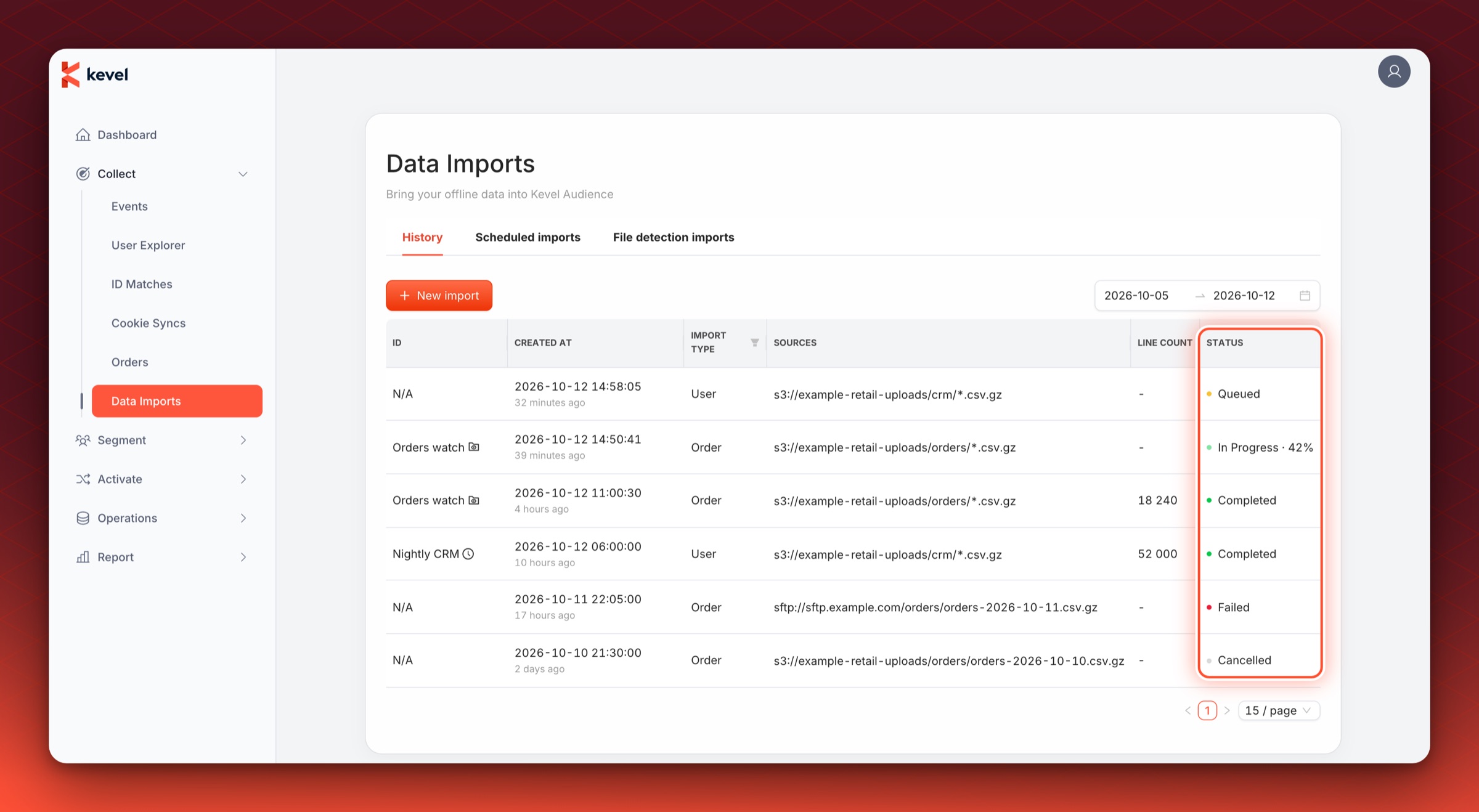Click the start date 2026-10-05 field

click(x=1136, y=296)
